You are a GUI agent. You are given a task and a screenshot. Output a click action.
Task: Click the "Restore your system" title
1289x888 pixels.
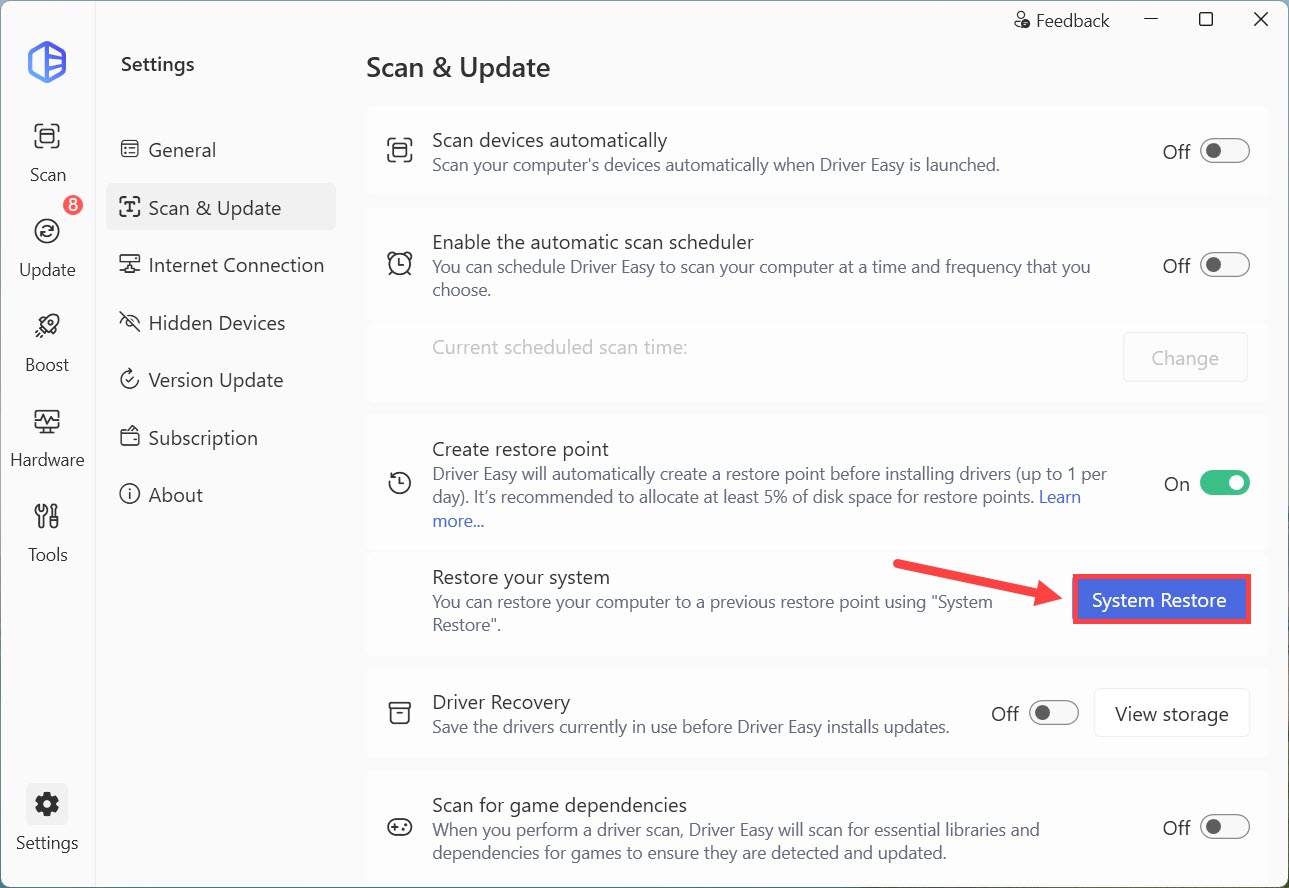pyautogui.click(x=521, y=577)
